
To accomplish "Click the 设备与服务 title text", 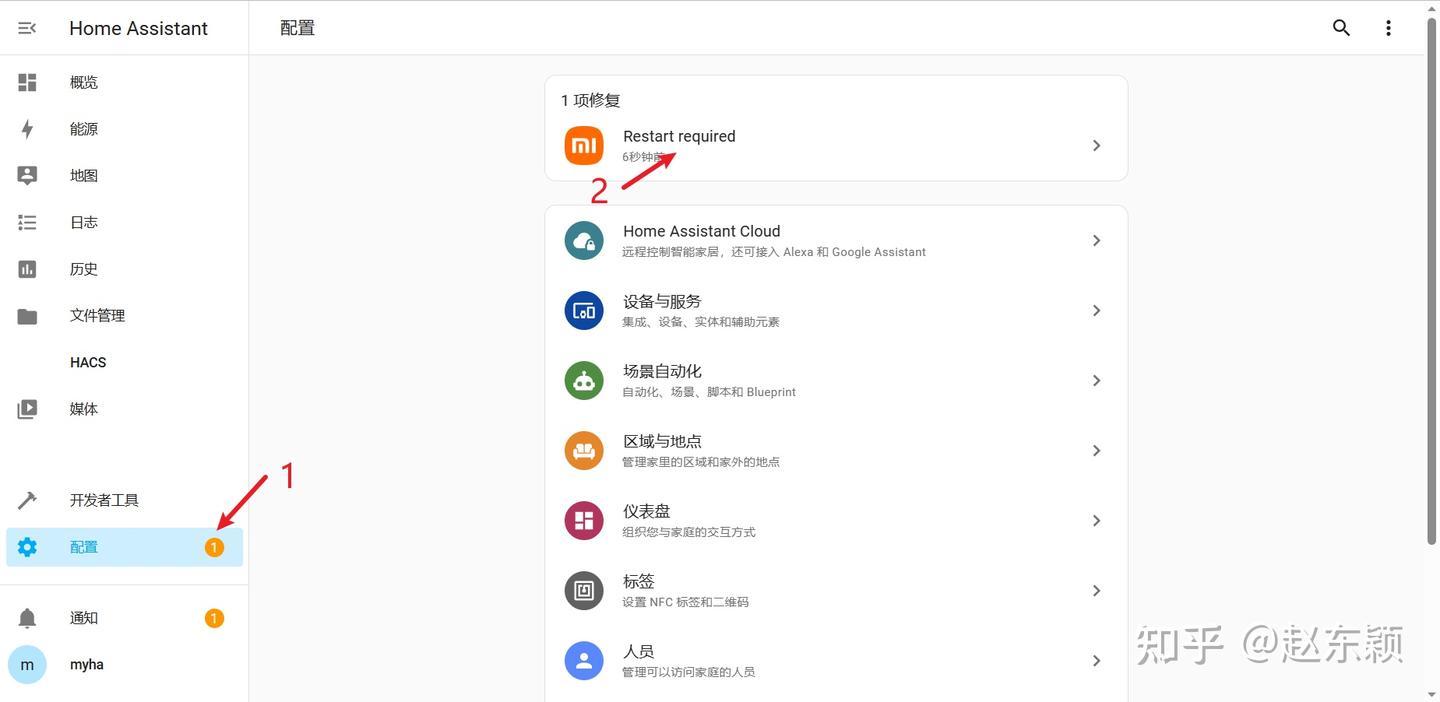I will click(662, 301).
